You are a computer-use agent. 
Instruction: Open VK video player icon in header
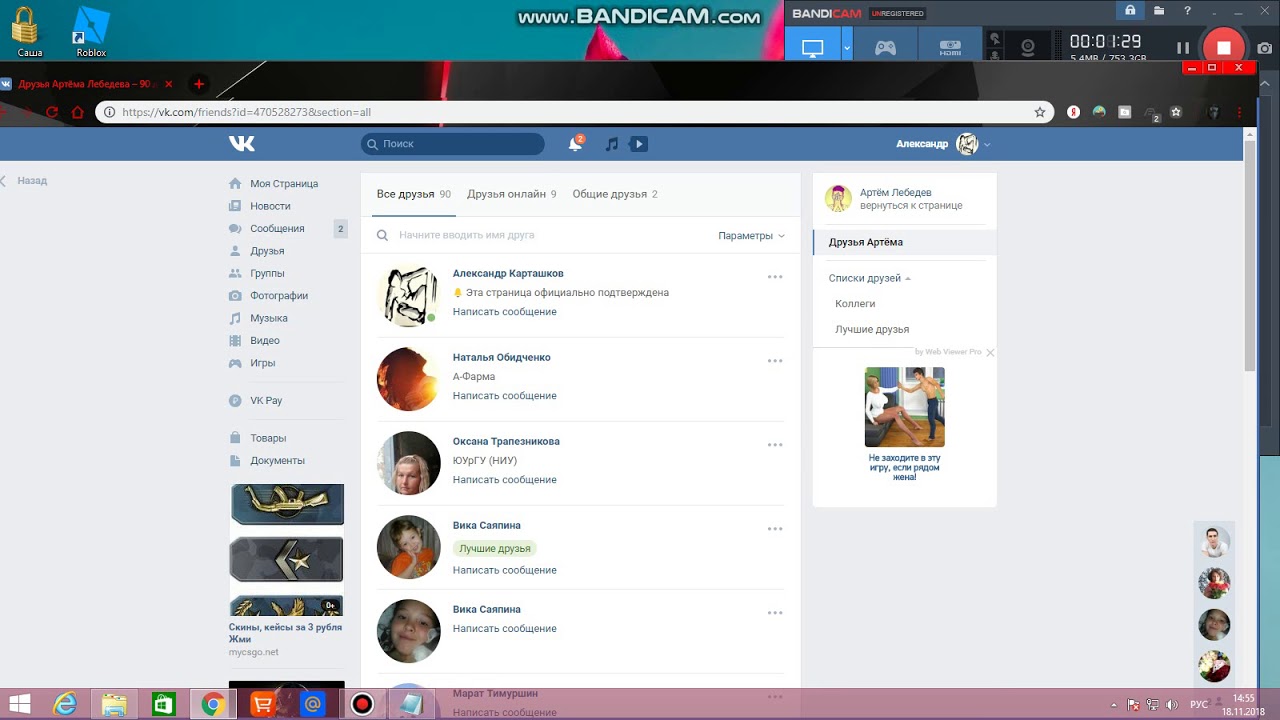(x=639, y=144)
